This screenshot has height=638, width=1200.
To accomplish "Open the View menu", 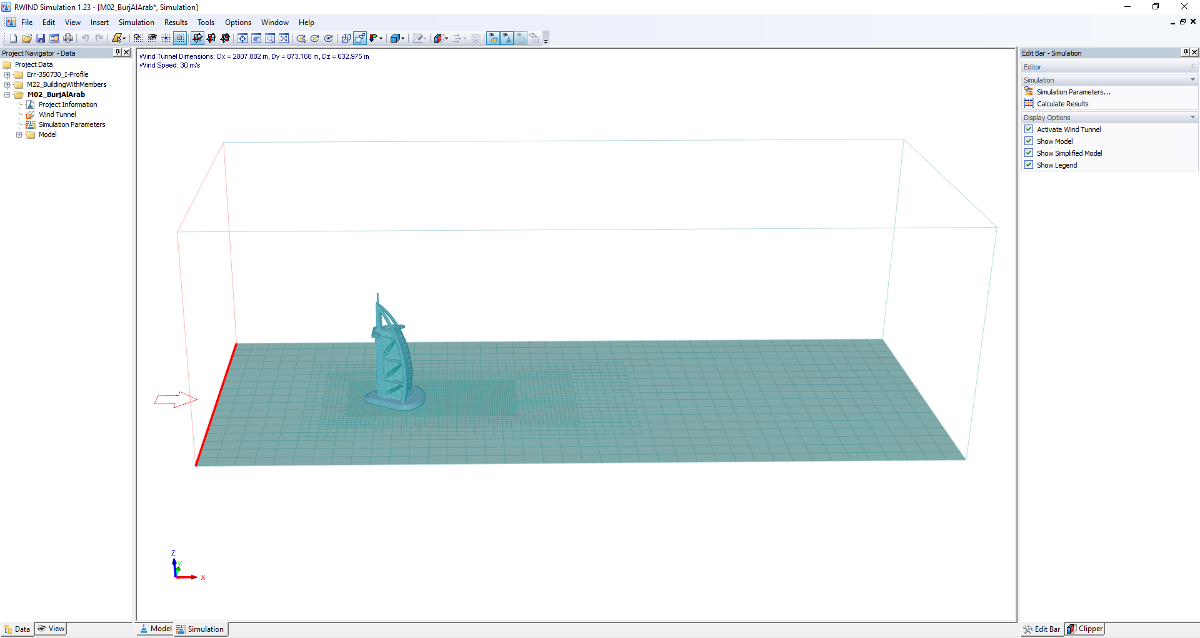I will [73, 22].
